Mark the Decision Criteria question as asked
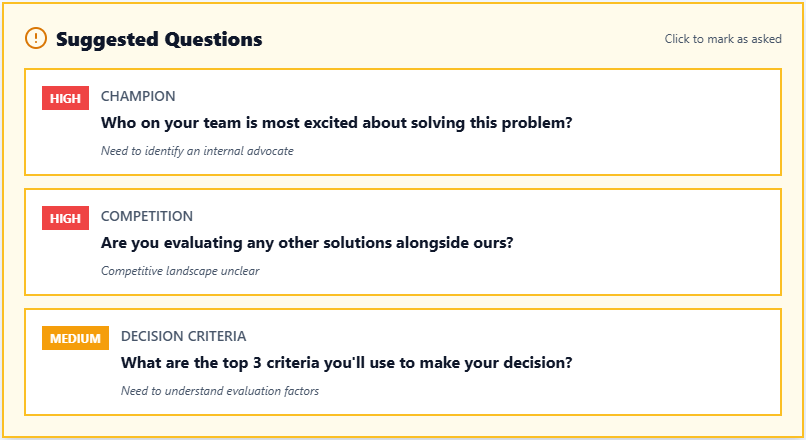Image resolution: width=806 pixels, height=440 pixels. pyautogui.click(x=402, y=362)
